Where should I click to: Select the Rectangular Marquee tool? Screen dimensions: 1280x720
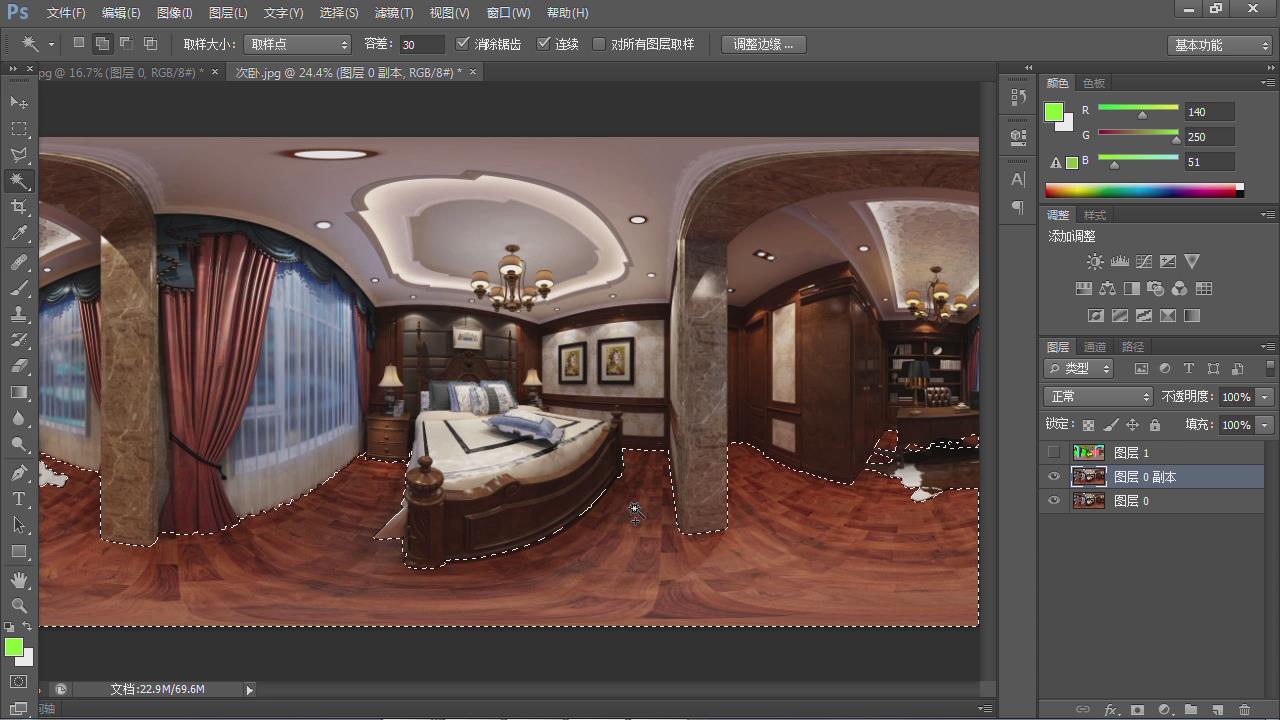pyautogui.click(x=19, y=129)
